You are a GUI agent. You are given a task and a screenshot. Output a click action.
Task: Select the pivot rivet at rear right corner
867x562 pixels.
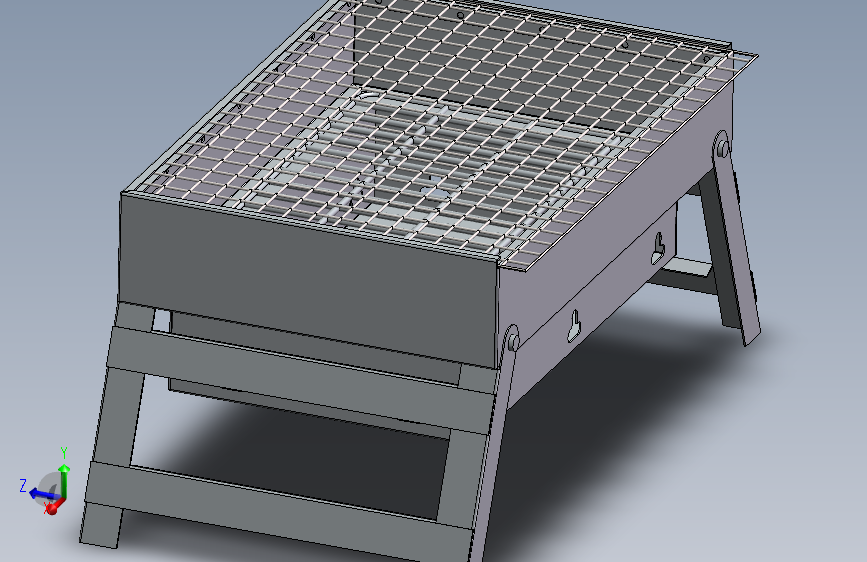722,145
